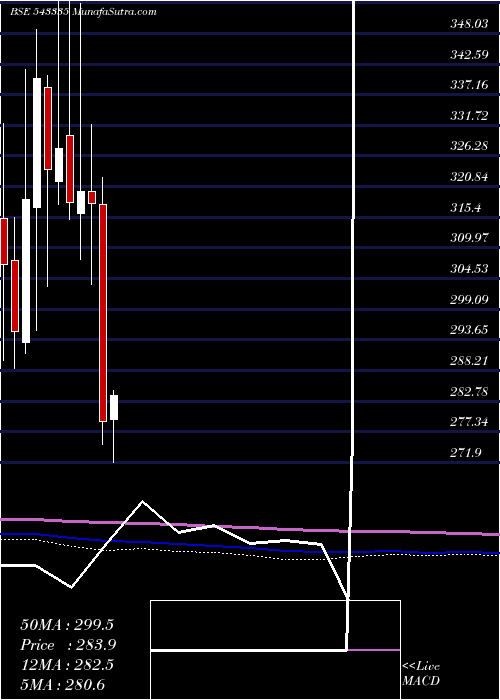Click the 299.09 price axis label

[470, 299]
